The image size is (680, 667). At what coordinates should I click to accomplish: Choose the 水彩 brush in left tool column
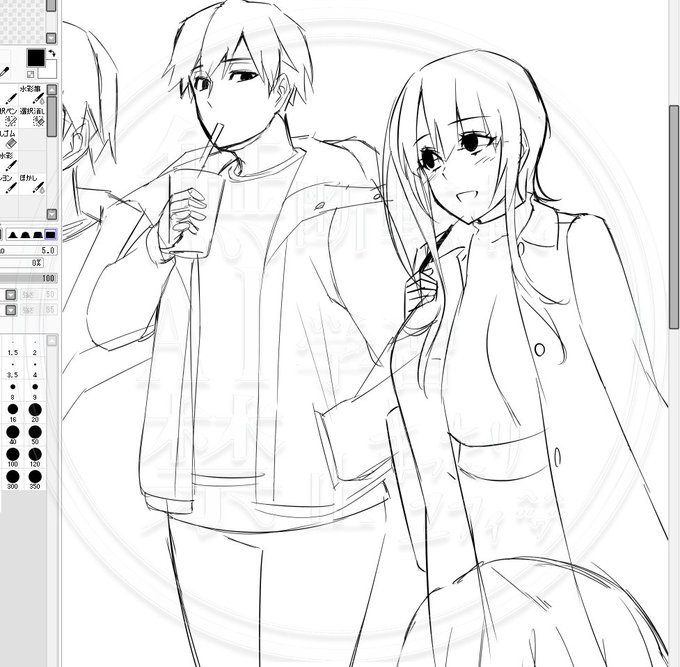9,161
